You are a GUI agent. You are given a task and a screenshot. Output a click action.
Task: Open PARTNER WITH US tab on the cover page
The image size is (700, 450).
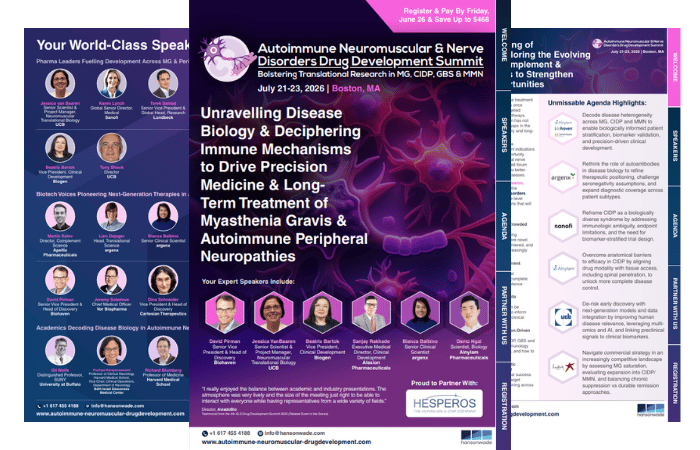point(504,316)
